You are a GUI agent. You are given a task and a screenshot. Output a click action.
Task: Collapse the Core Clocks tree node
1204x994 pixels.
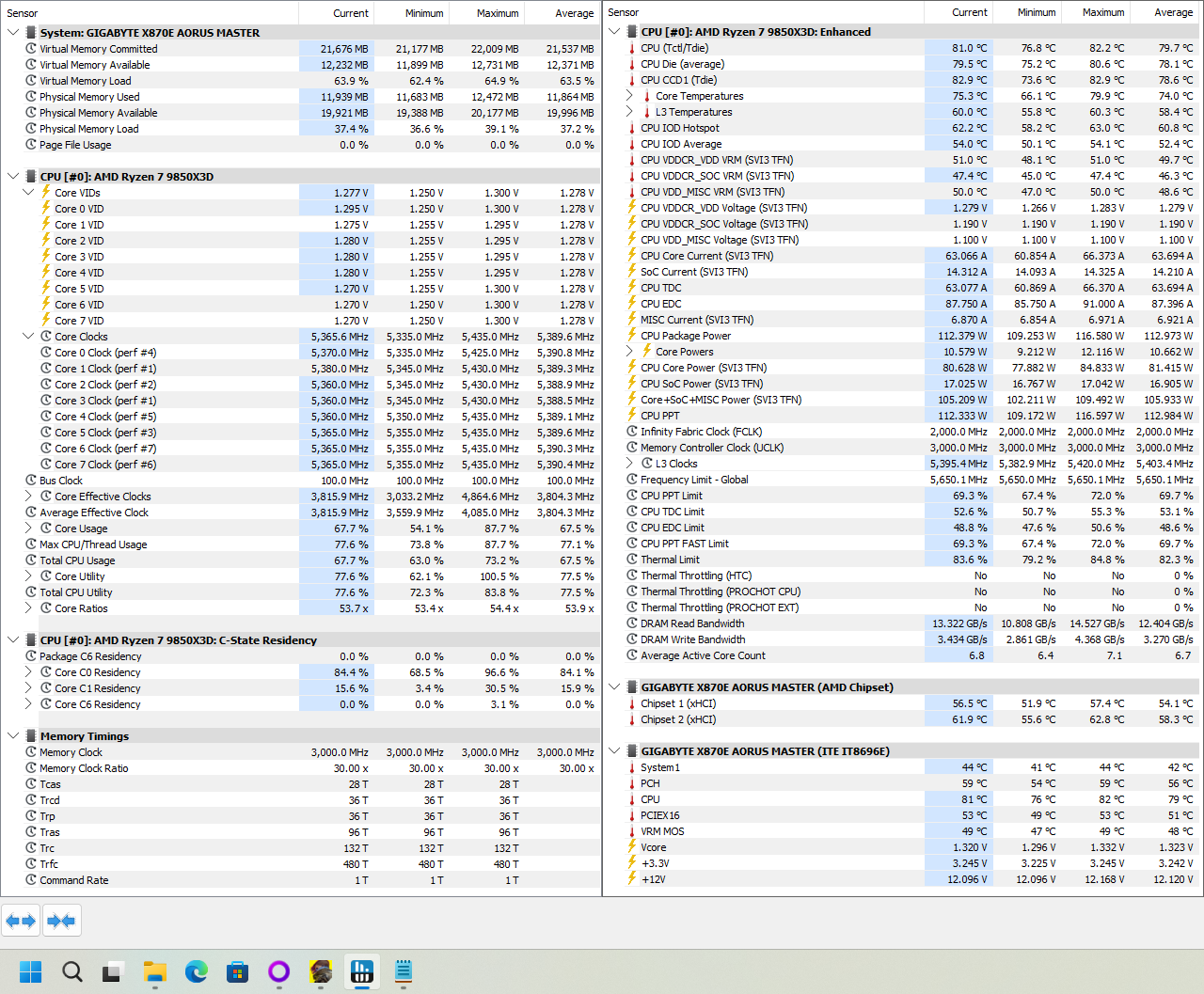point(28,337)
